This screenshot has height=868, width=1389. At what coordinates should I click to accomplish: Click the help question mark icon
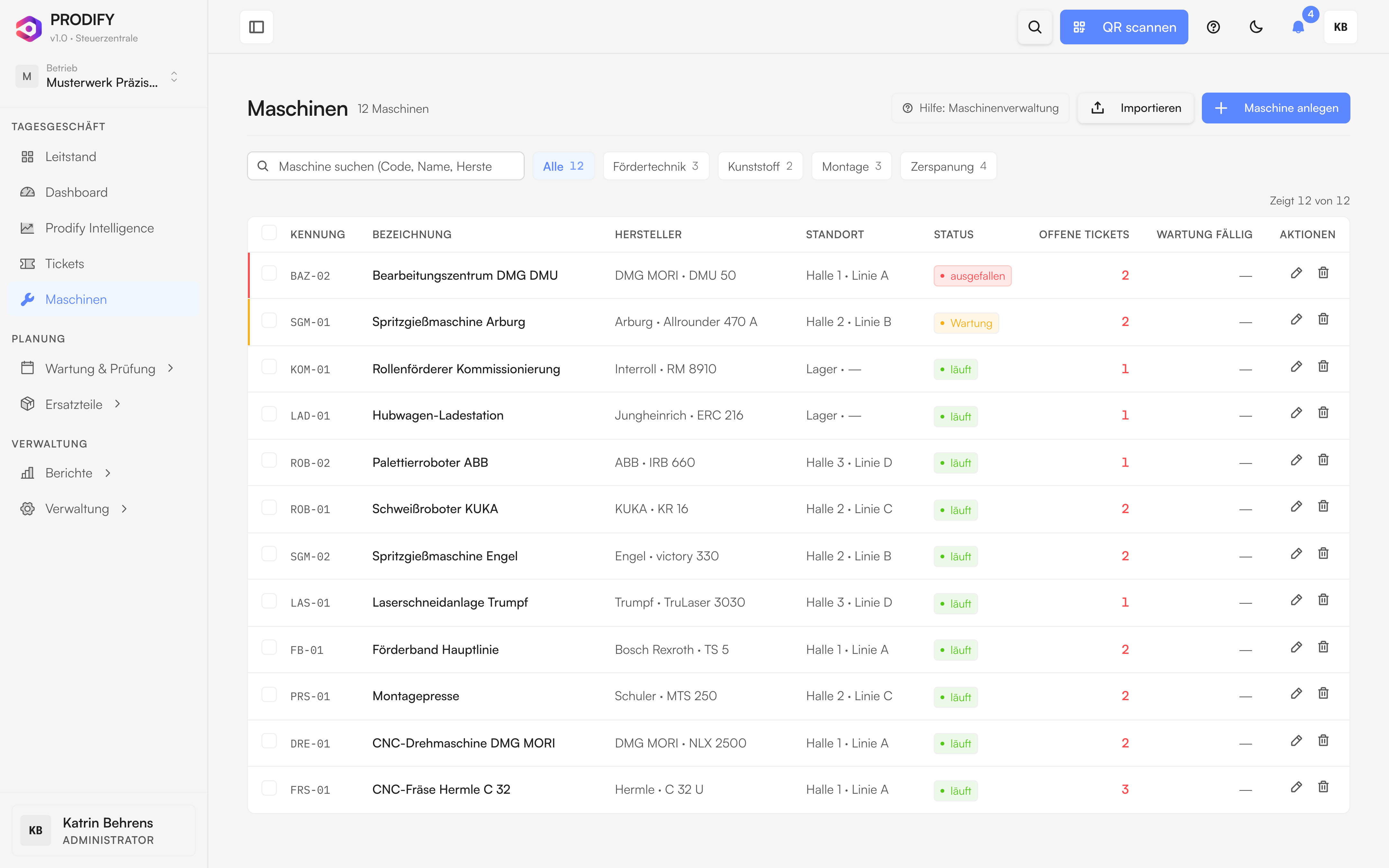coord(1213,27)
